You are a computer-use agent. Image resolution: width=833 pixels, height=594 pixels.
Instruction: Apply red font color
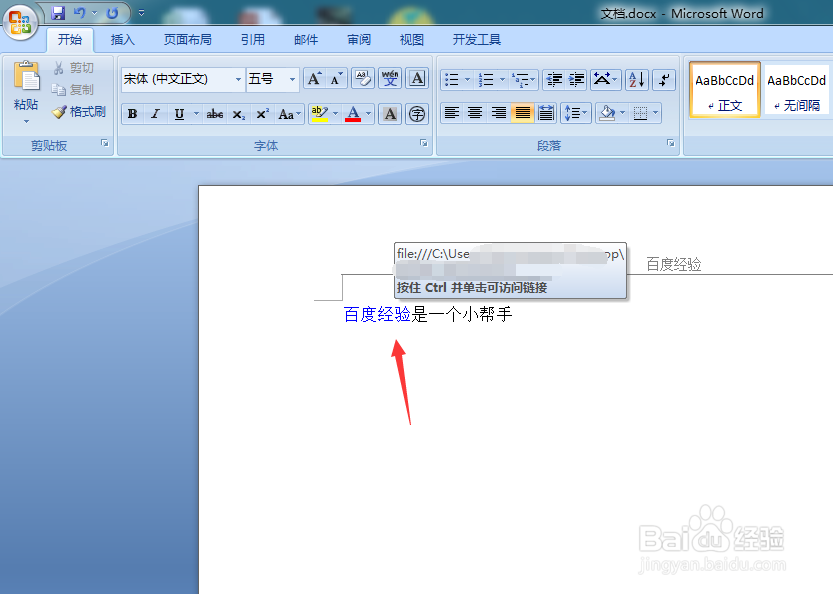(353, 114)
